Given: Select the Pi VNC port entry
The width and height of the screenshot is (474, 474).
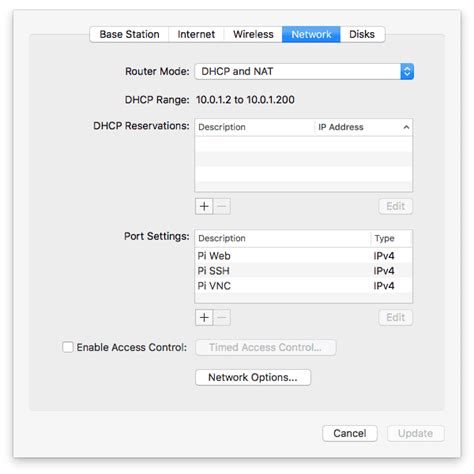Looking at the screenshot, I should point(303,286).
